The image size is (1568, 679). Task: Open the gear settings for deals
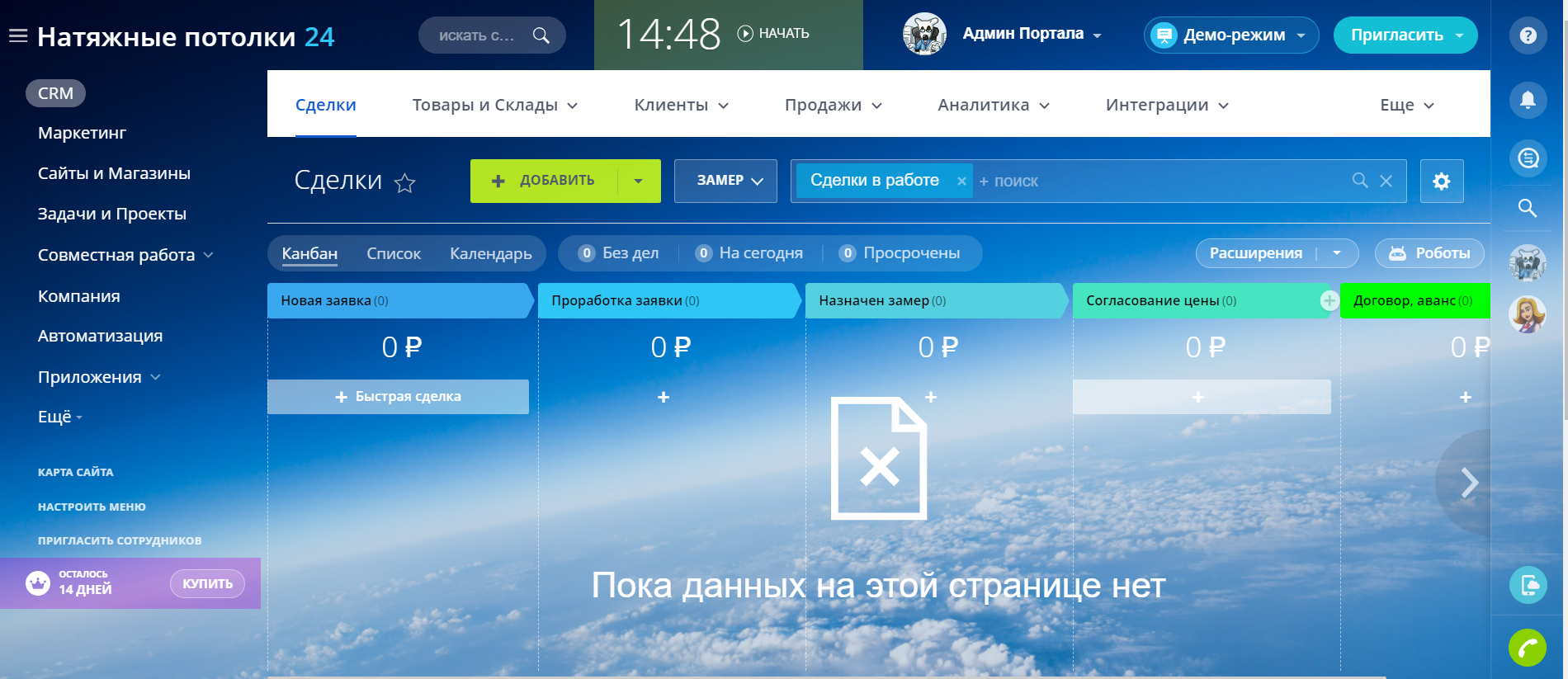pos(1442,181)
